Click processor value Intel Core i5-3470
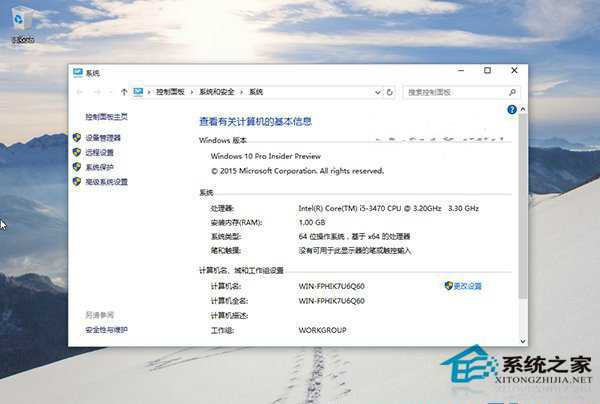Viewport: 600px width, 404px height. pos(388,209)
